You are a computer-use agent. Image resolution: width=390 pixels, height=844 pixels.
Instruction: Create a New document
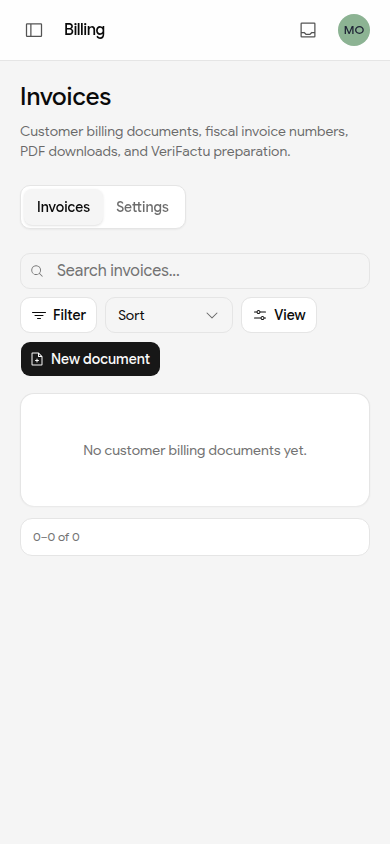tap(90, 359)
